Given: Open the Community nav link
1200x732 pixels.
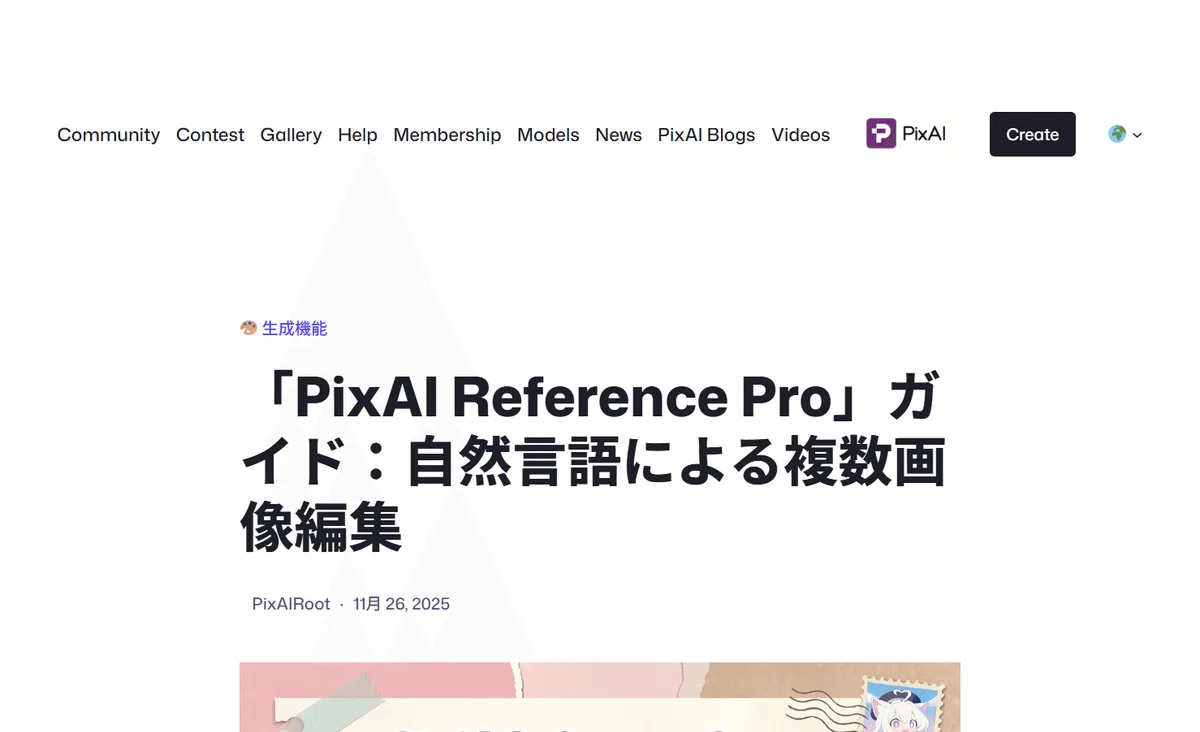Looking at the screenshot, I should 108,135.
